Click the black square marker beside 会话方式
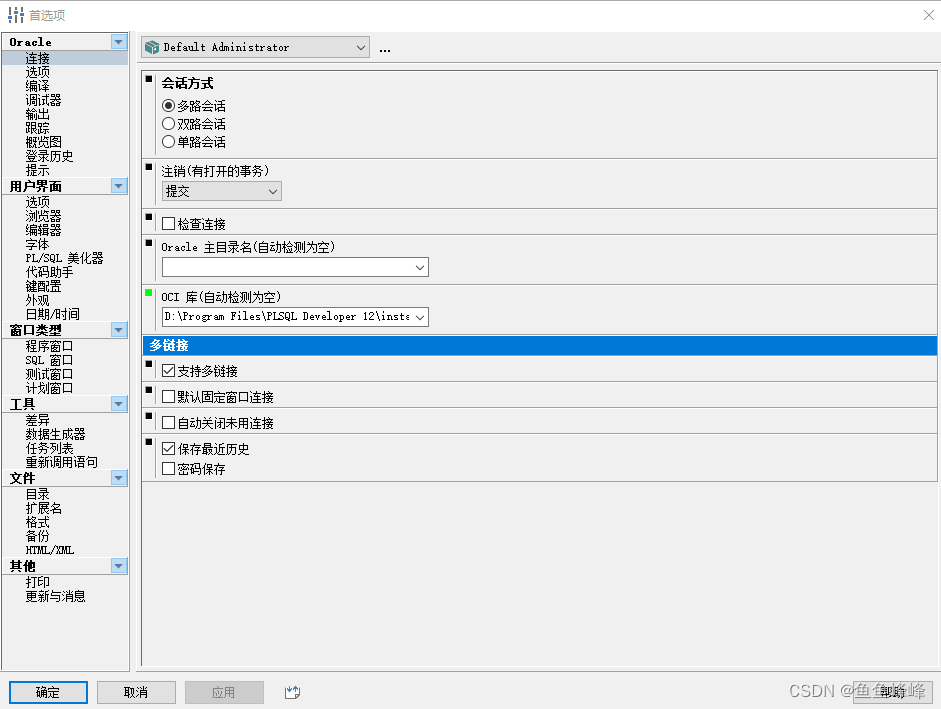The height and width of the screenshot is (709, 941). [x=149, y=79]
